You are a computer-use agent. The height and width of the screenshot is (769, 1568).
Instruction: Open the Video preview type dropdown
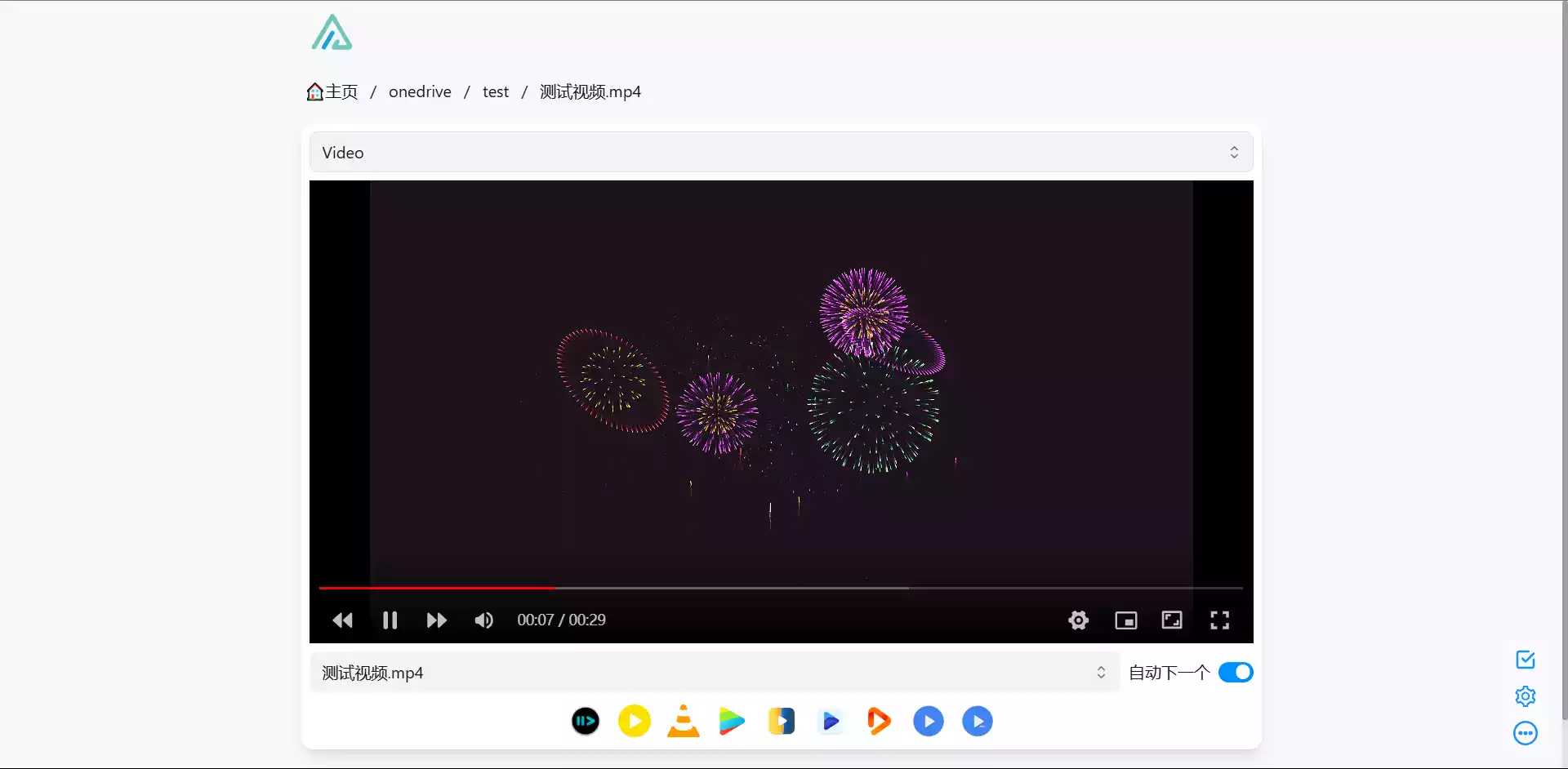point(781,153)
